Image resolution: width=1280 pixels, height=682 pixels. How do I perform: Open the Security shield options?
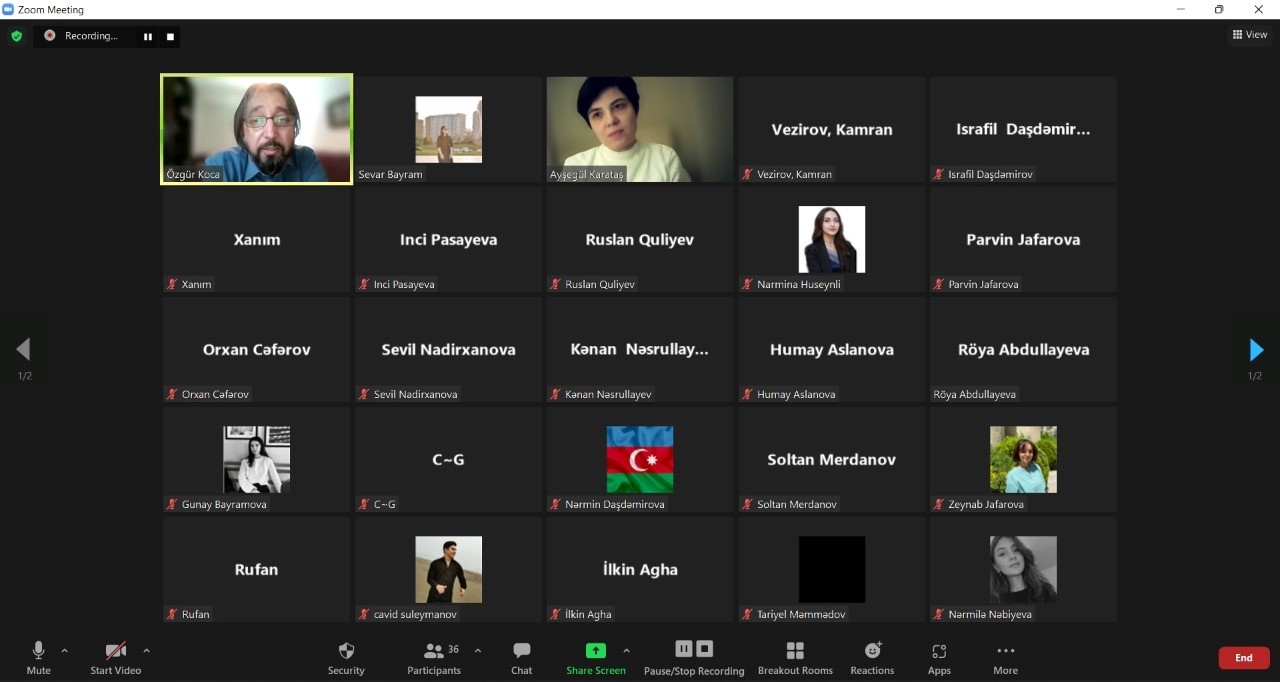coord(346,657)
